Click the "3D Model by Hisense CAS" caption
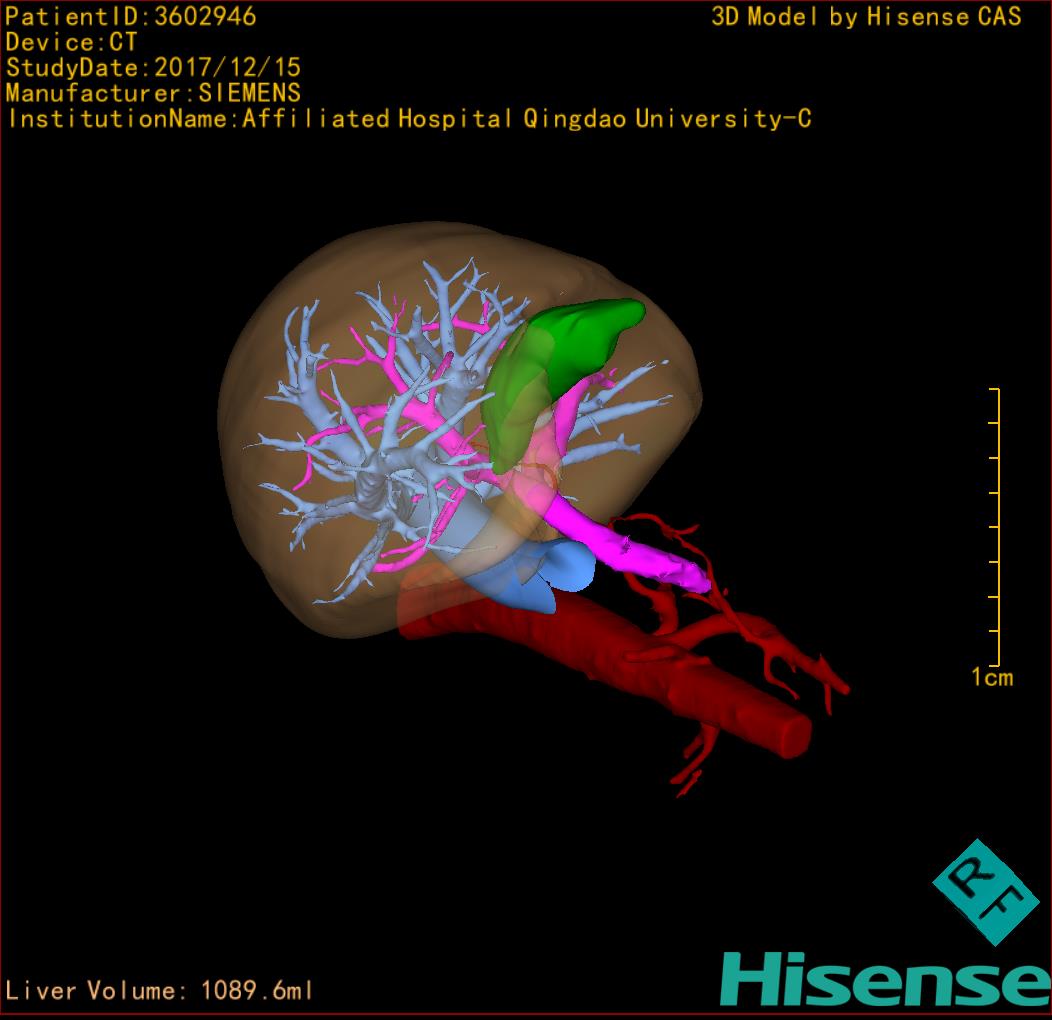Screen dimensions: 1052x1020 [866, 17]
